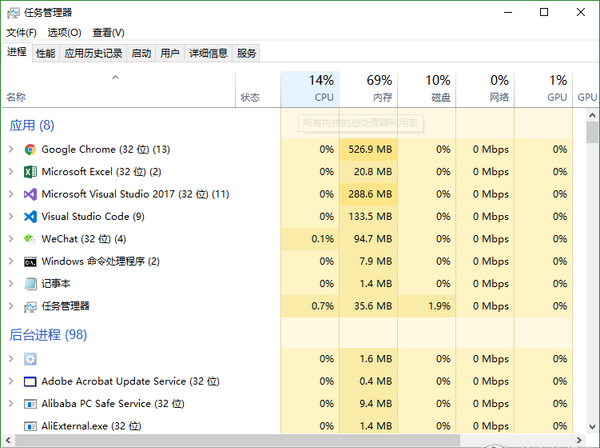Expand the Windows 命令处理程序 group

(x=11, y=262)
